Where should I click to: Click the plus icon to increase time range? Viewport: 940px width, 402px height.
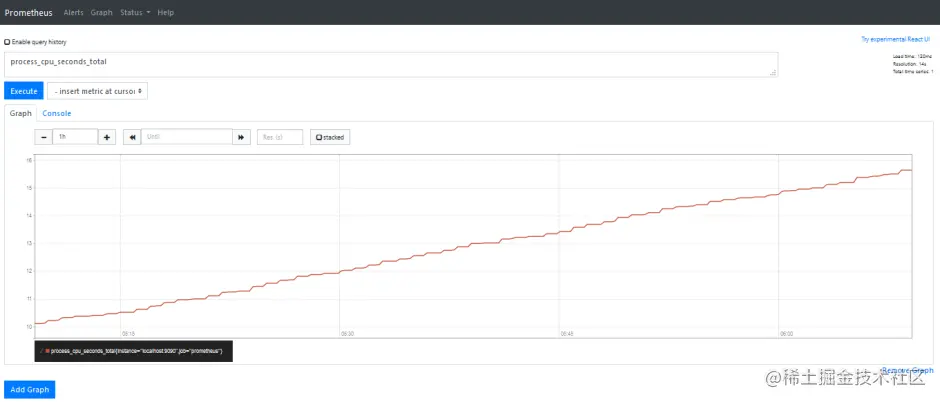click(107, 137)
